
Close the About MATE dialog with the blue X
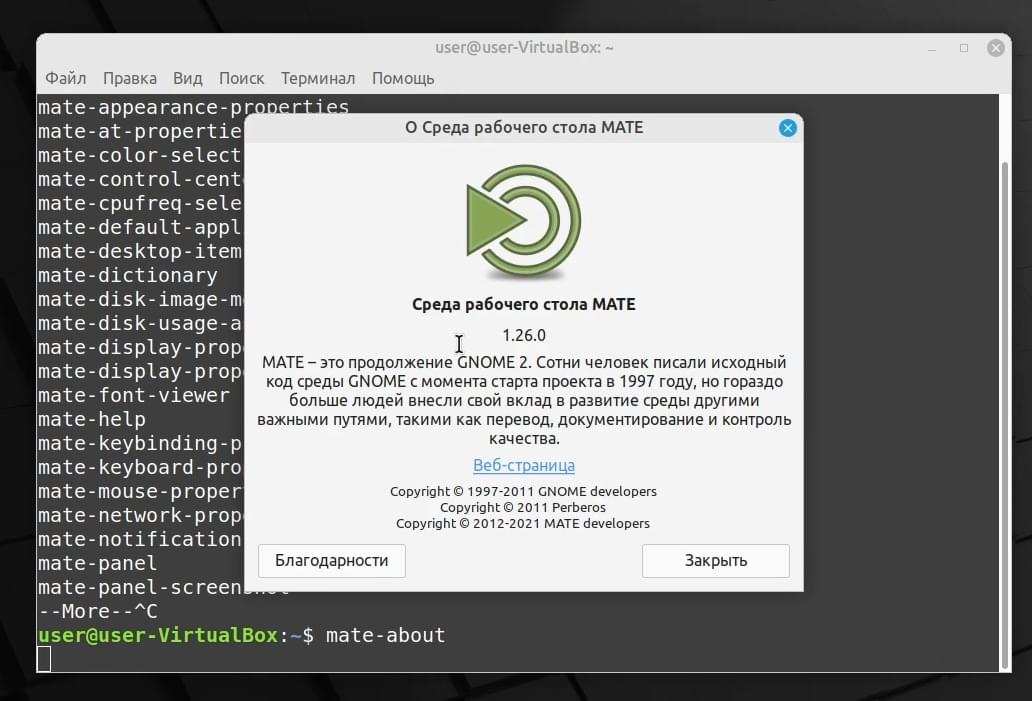coord(787,128)
